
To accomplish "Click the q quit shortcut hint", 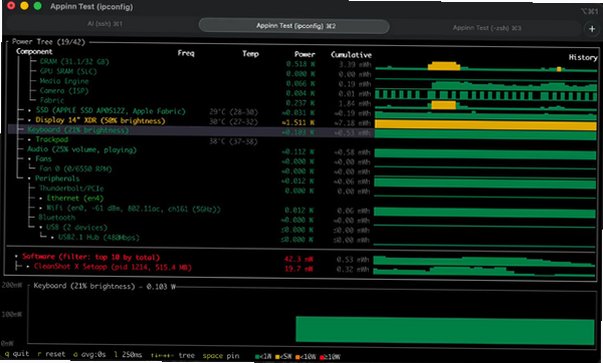I will pos(17,354).
